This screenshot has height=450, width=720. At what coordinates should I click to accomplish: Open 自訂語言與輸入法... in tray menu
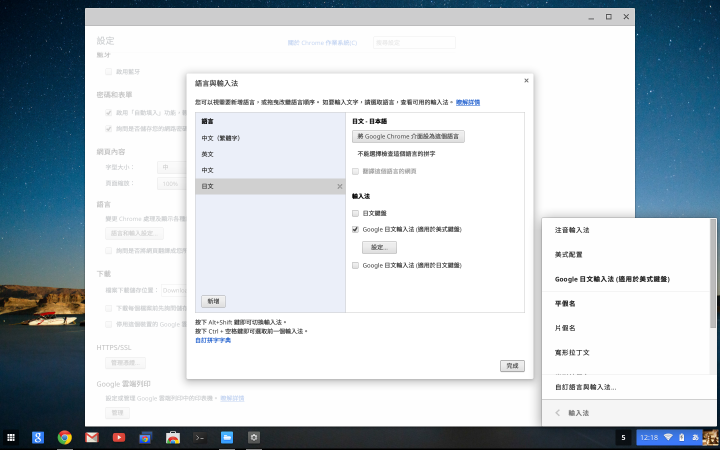[629, 387]
